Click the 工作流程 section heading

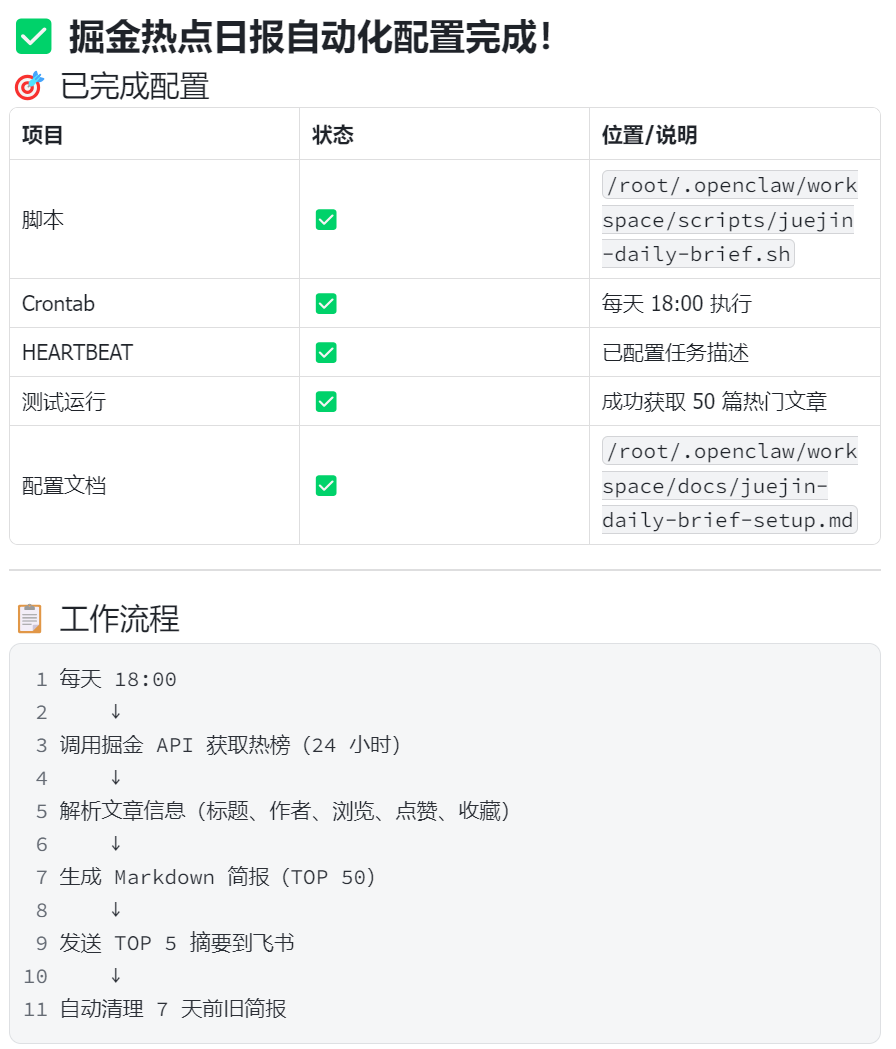point(120,618)
